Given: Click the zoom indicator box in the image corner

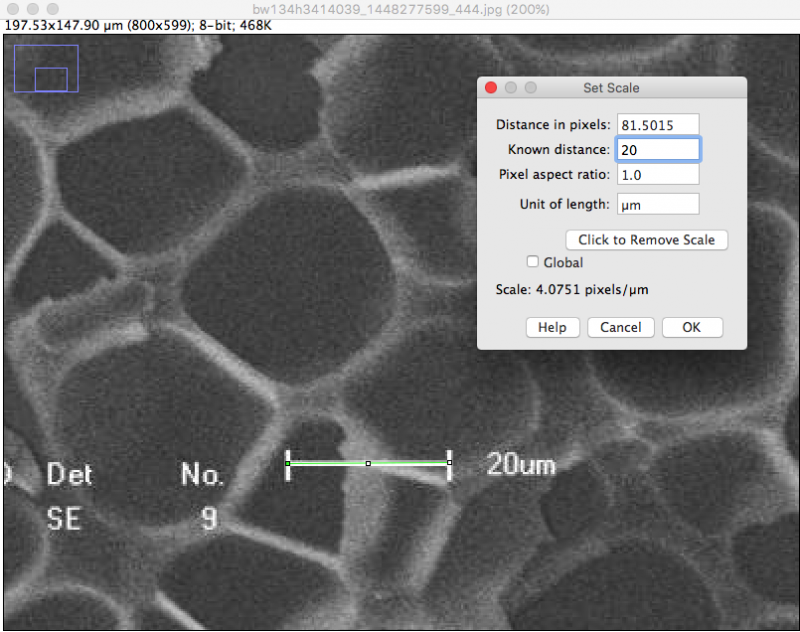Looking at the screenshot, I should point(46,69).
